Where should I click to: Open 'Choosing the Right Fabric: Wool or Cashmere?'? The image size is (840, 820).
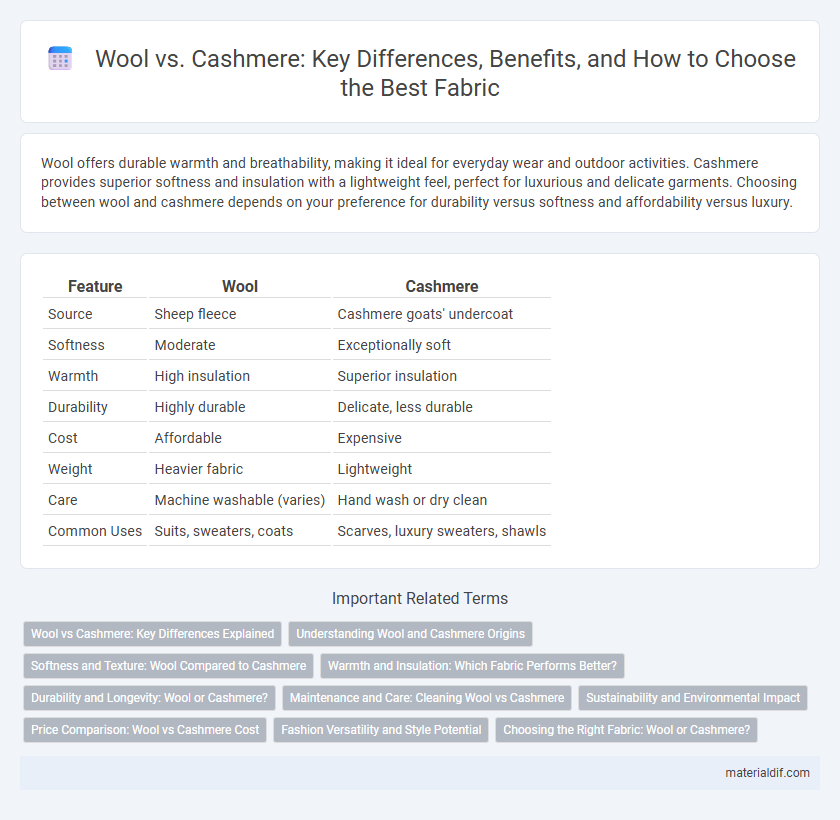pos(626,730)
